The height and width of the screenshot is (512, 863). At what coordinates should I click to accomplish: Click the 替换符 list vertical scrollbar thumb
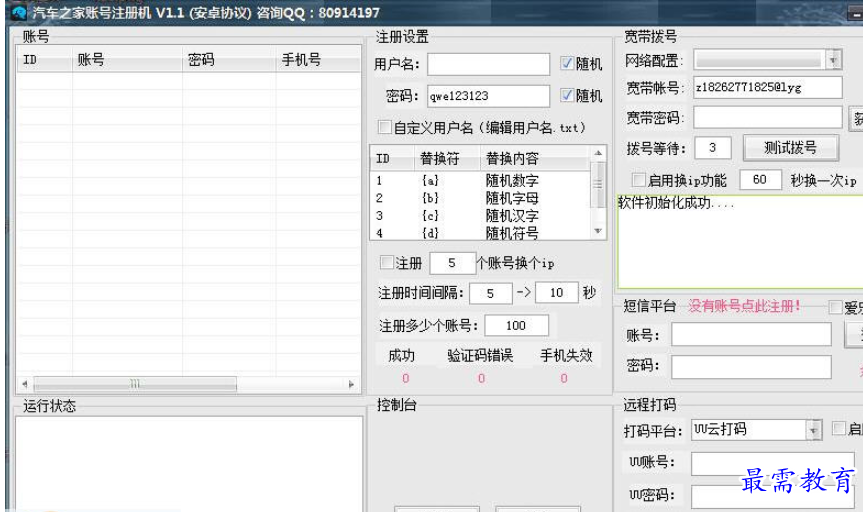(598, 183)
